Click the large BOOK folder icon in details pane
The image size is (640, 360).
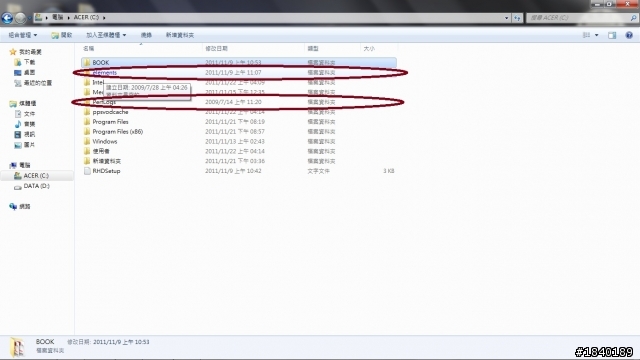click(18, 347)
